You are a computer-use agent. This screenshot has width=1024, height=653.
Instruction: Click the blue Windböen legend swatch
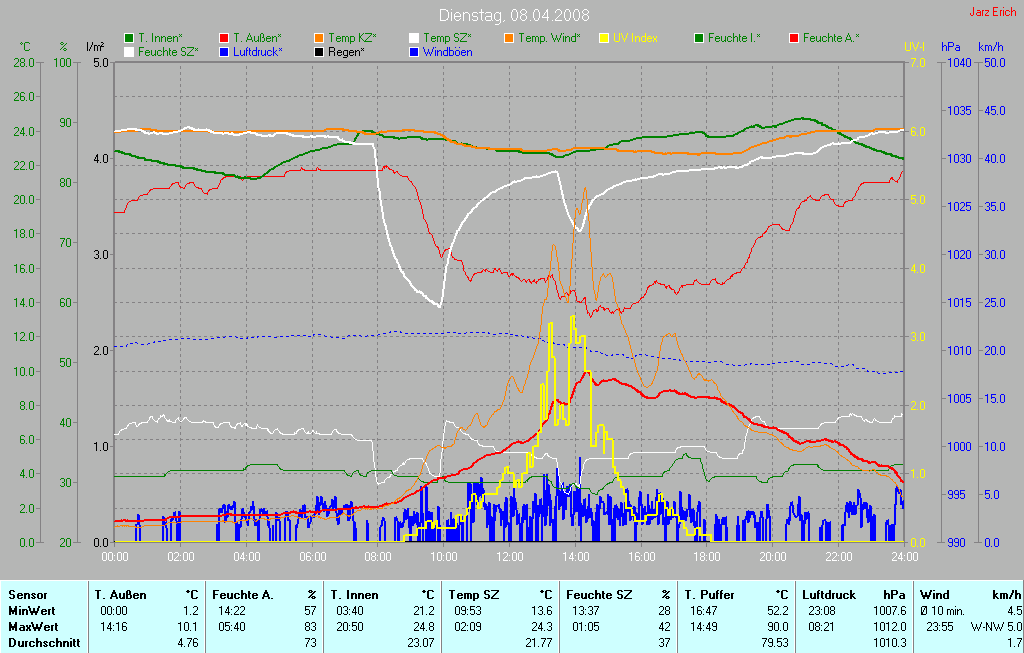tap(414, 51)
